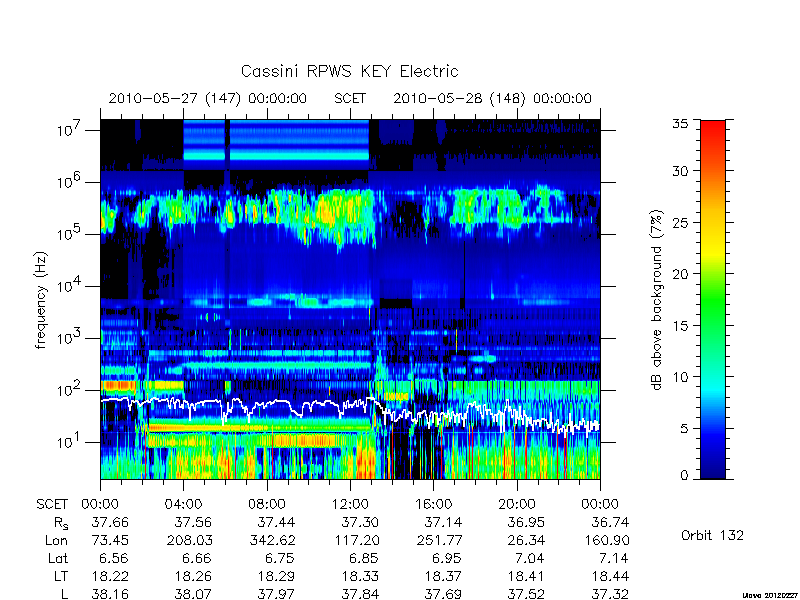Click the '12:00' time axis label

pos(350,504)
